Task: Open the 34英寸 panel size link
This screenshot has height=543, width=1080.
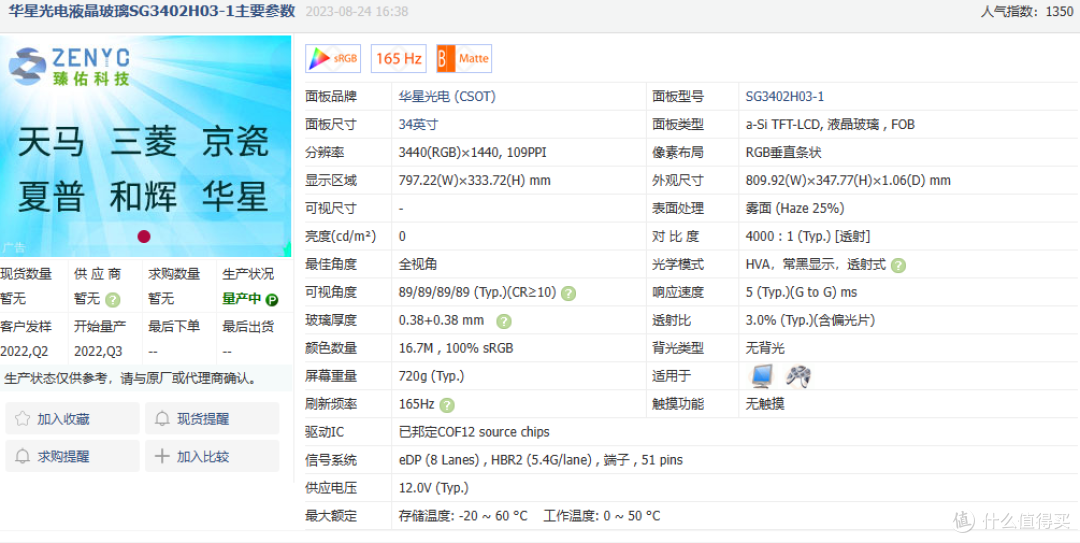Action: coord(418,125)
